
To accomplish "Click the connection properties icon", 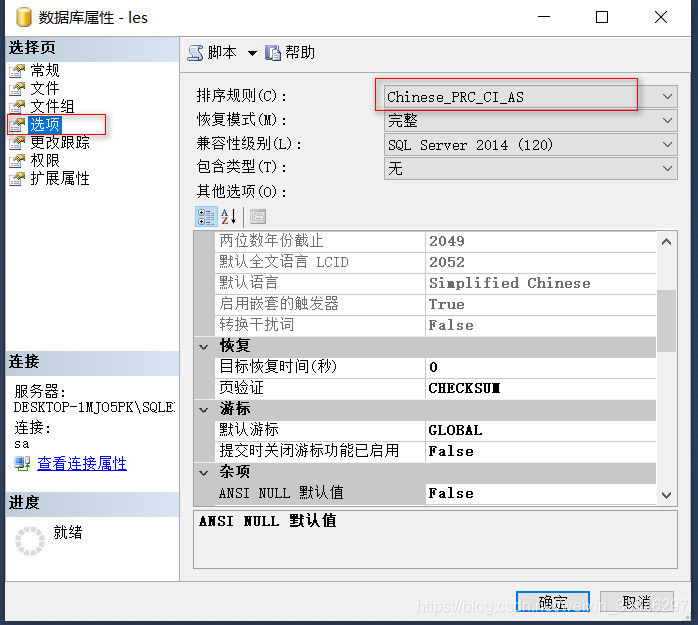I will click(x=22, y=463).
